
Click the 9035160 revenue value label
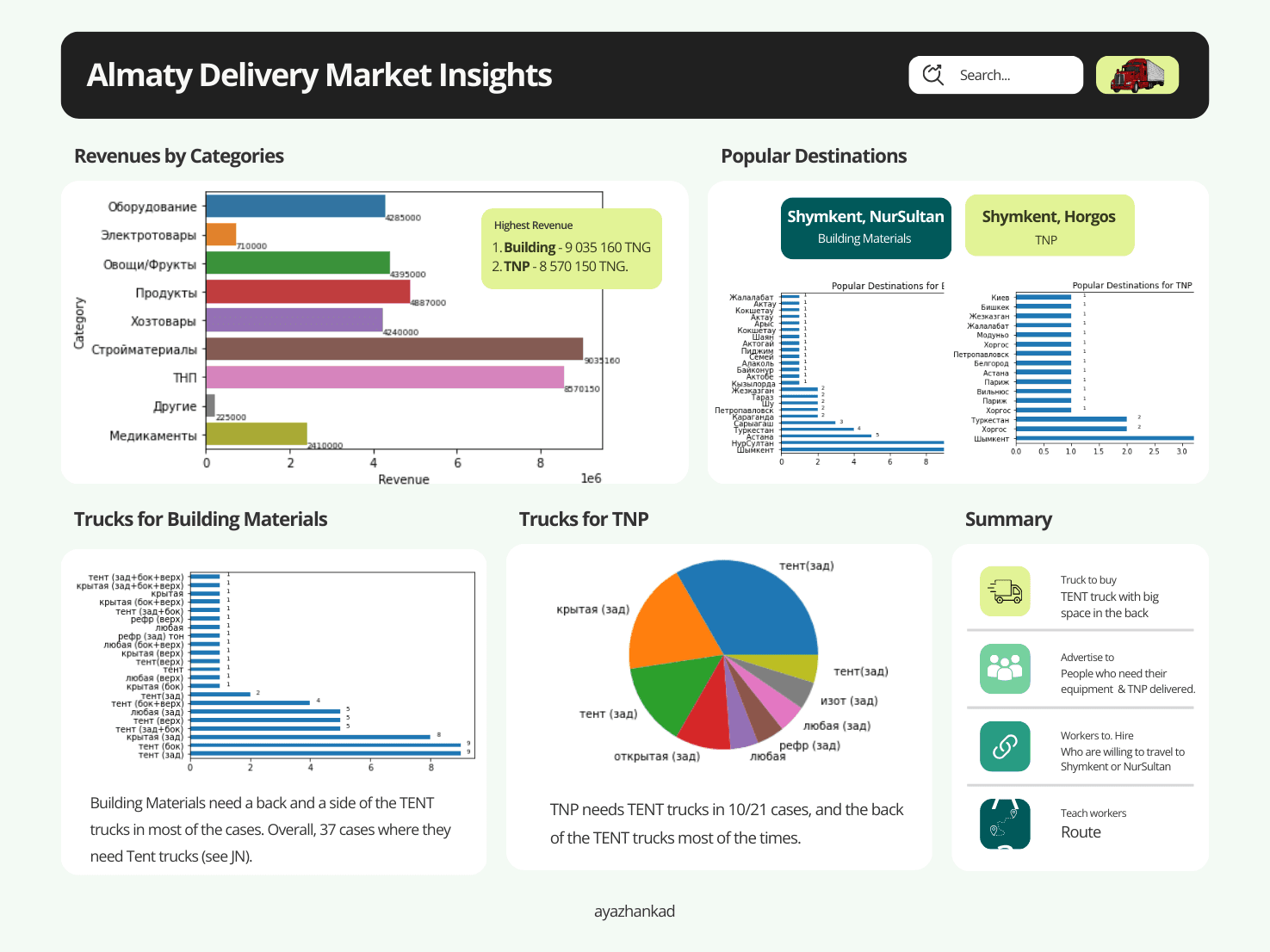tap(602, 361)
